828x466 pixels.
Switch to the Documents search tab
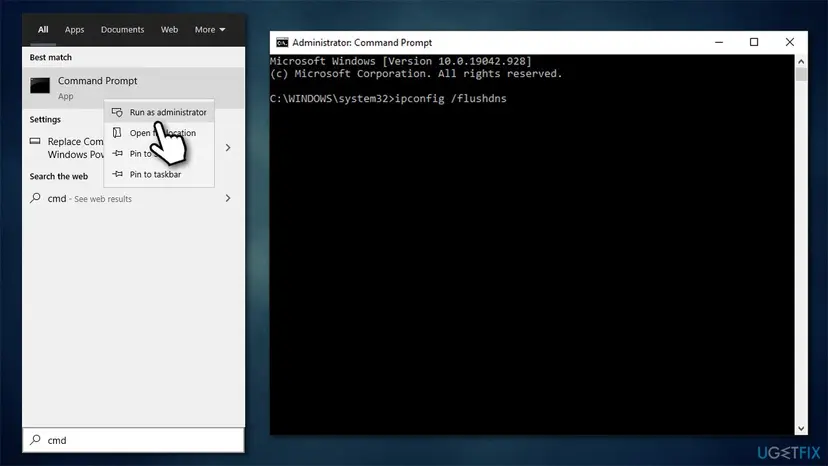123,30
